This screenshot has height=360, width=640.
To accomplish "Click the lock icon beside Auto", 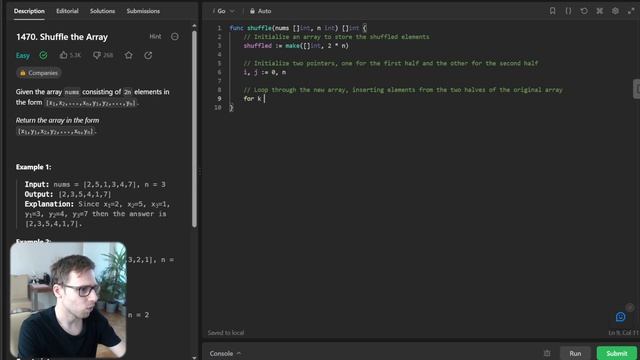I will (x=252, y=11).
